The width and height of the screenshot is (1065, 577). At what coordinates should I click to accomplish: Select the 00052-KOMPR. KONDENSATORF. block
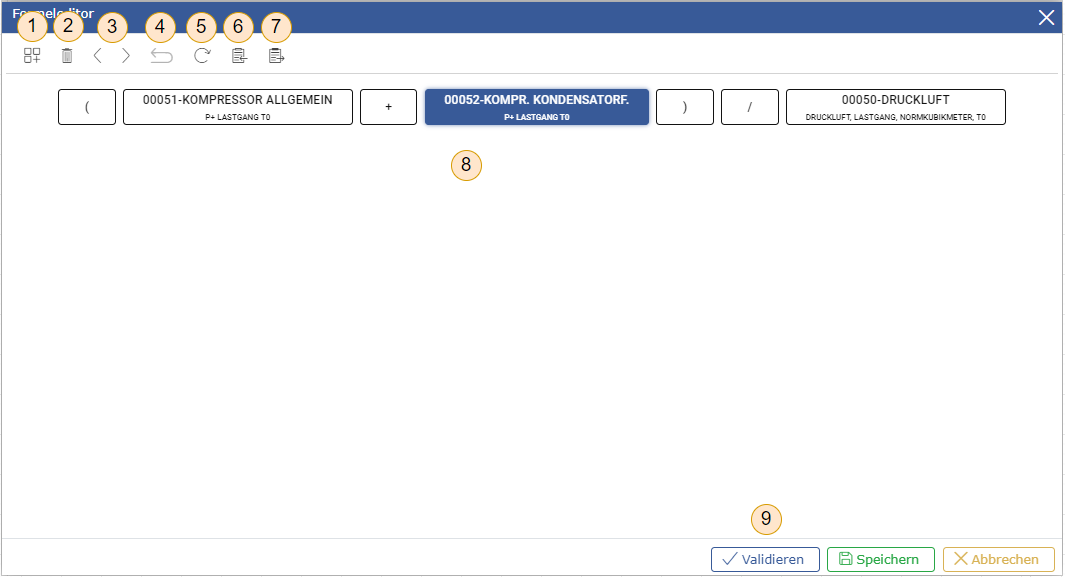click(537, 107)
